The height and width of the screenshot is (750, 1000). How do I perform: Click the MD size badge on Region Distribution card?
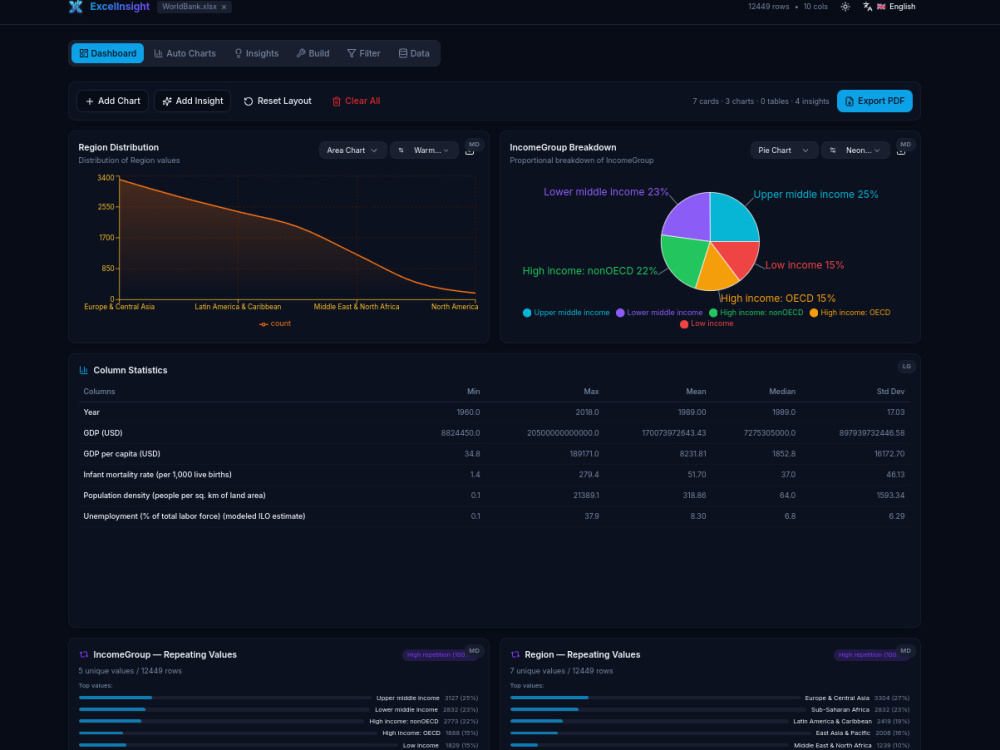tap(474, 144)
